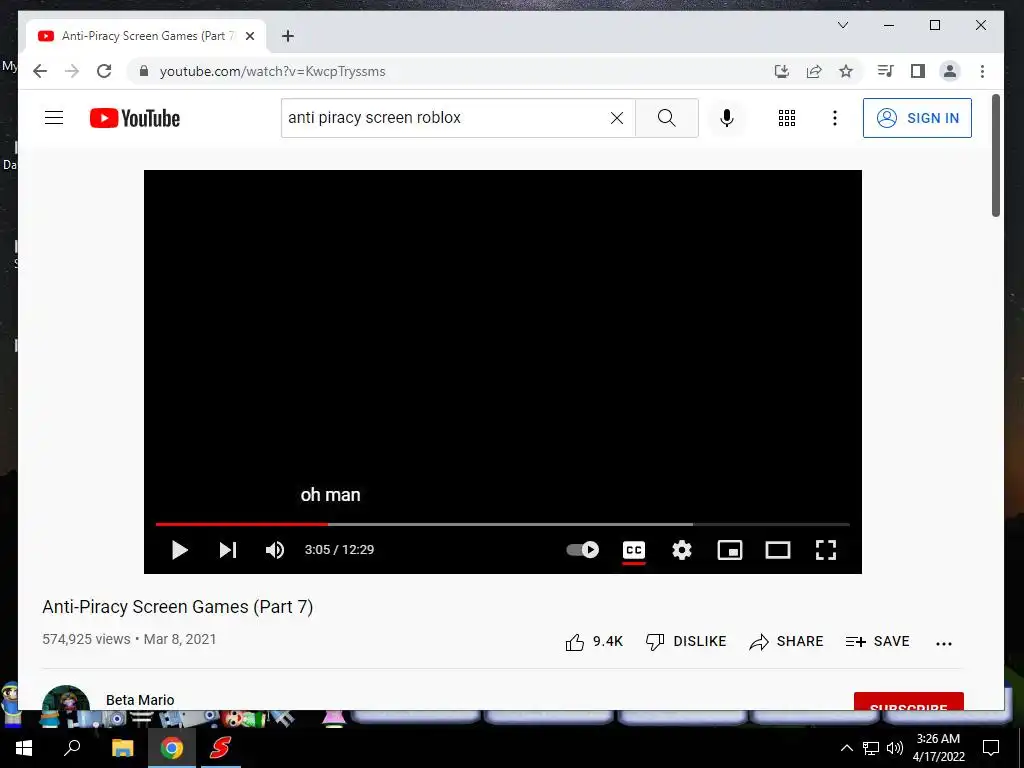1024x768 pixels.
Task: Enable miniplayer mode
Action: 729,550
